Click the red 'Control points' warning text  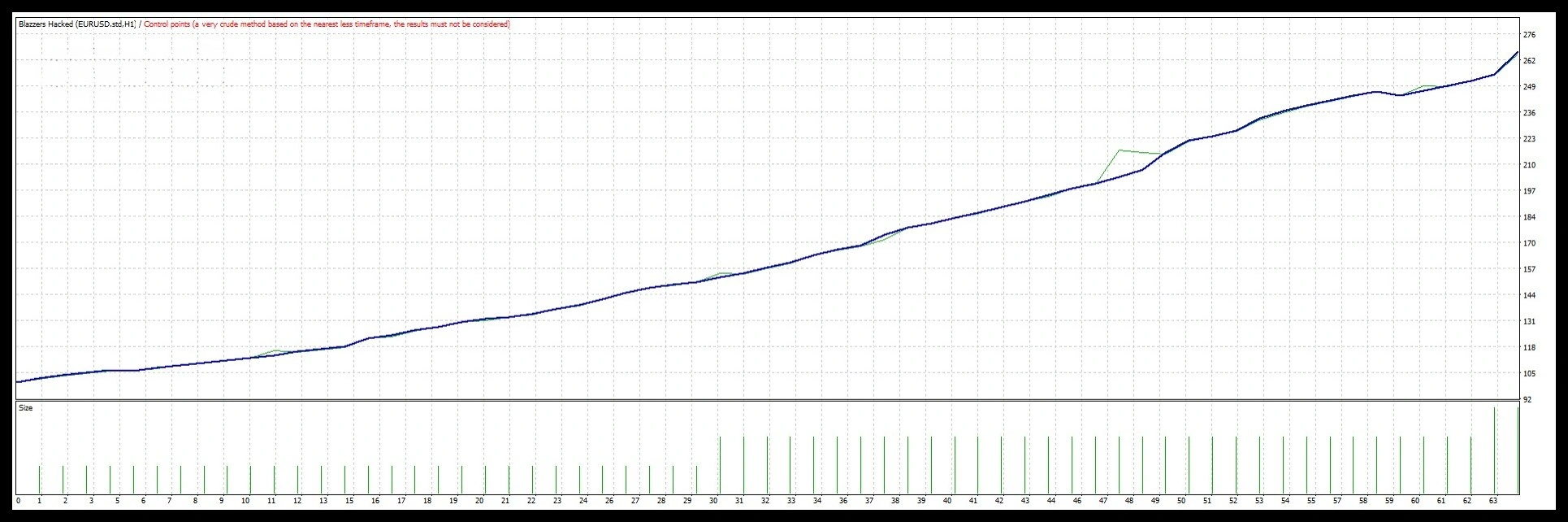tap(327, 24)
